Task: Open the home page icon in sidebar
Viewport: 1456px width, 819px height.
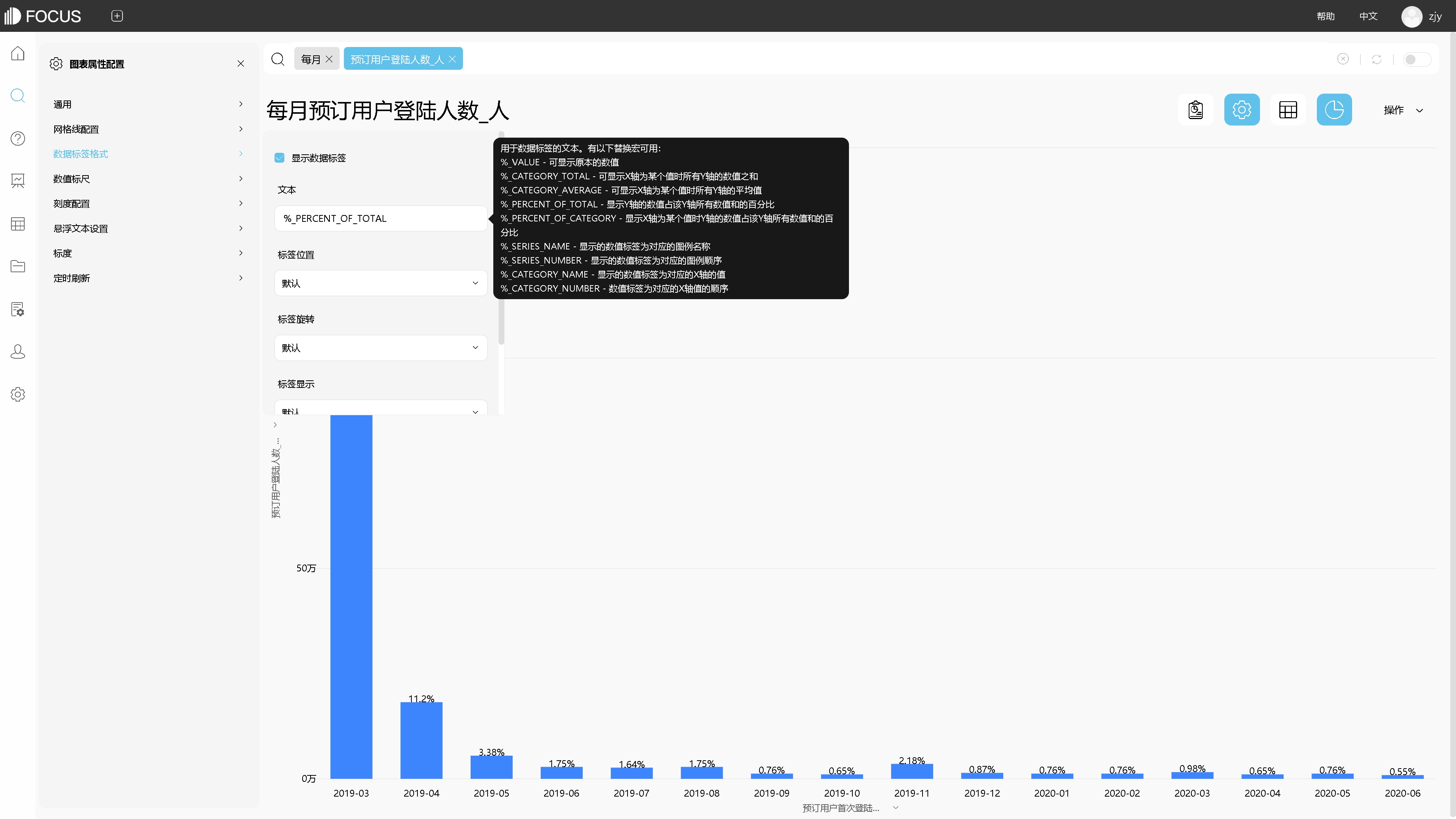Action: click(x=18, y=54)
